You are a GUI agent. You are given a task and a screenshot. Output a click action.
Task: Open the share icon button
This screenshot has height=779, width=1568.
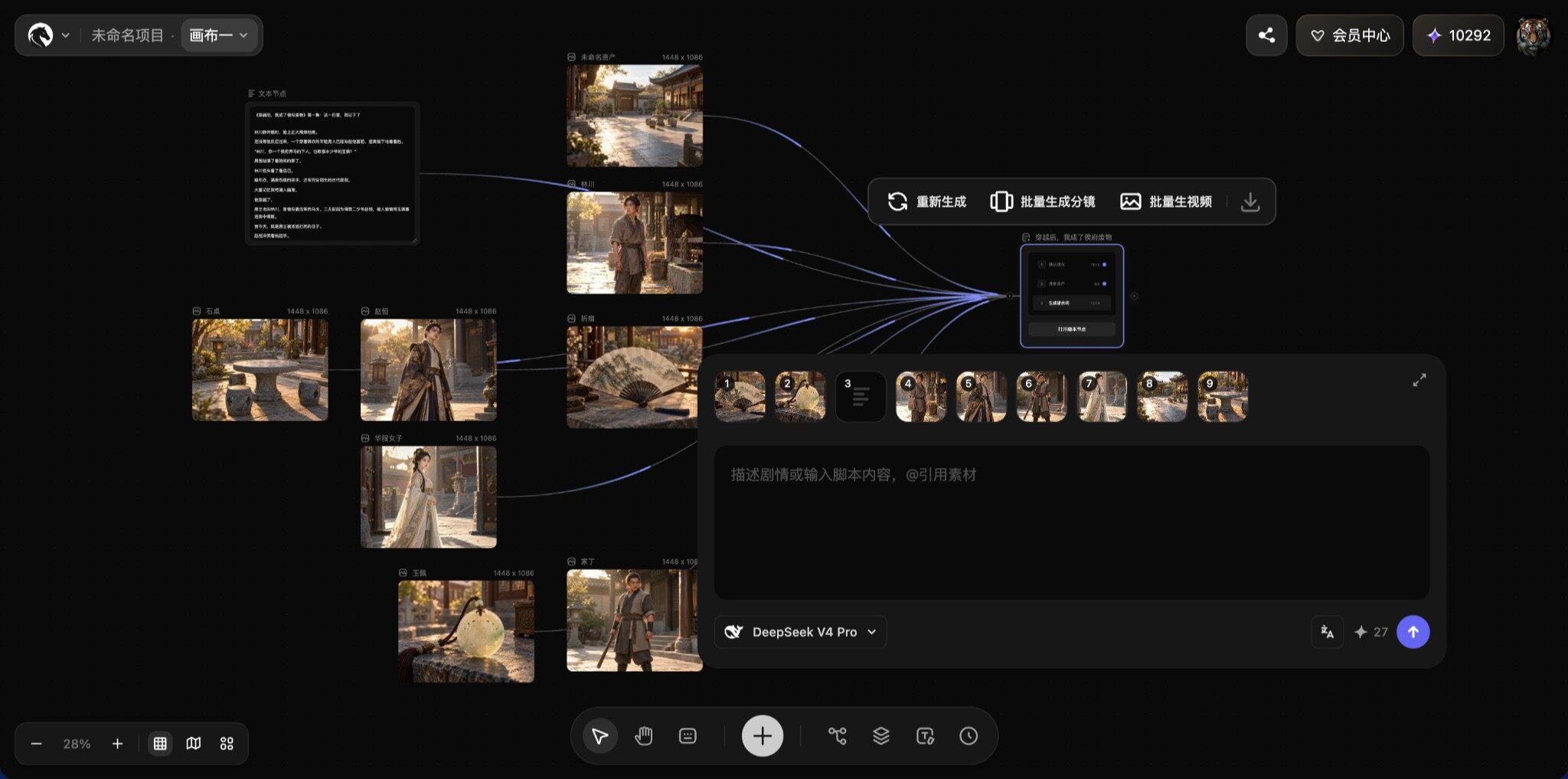point(1266,35)
